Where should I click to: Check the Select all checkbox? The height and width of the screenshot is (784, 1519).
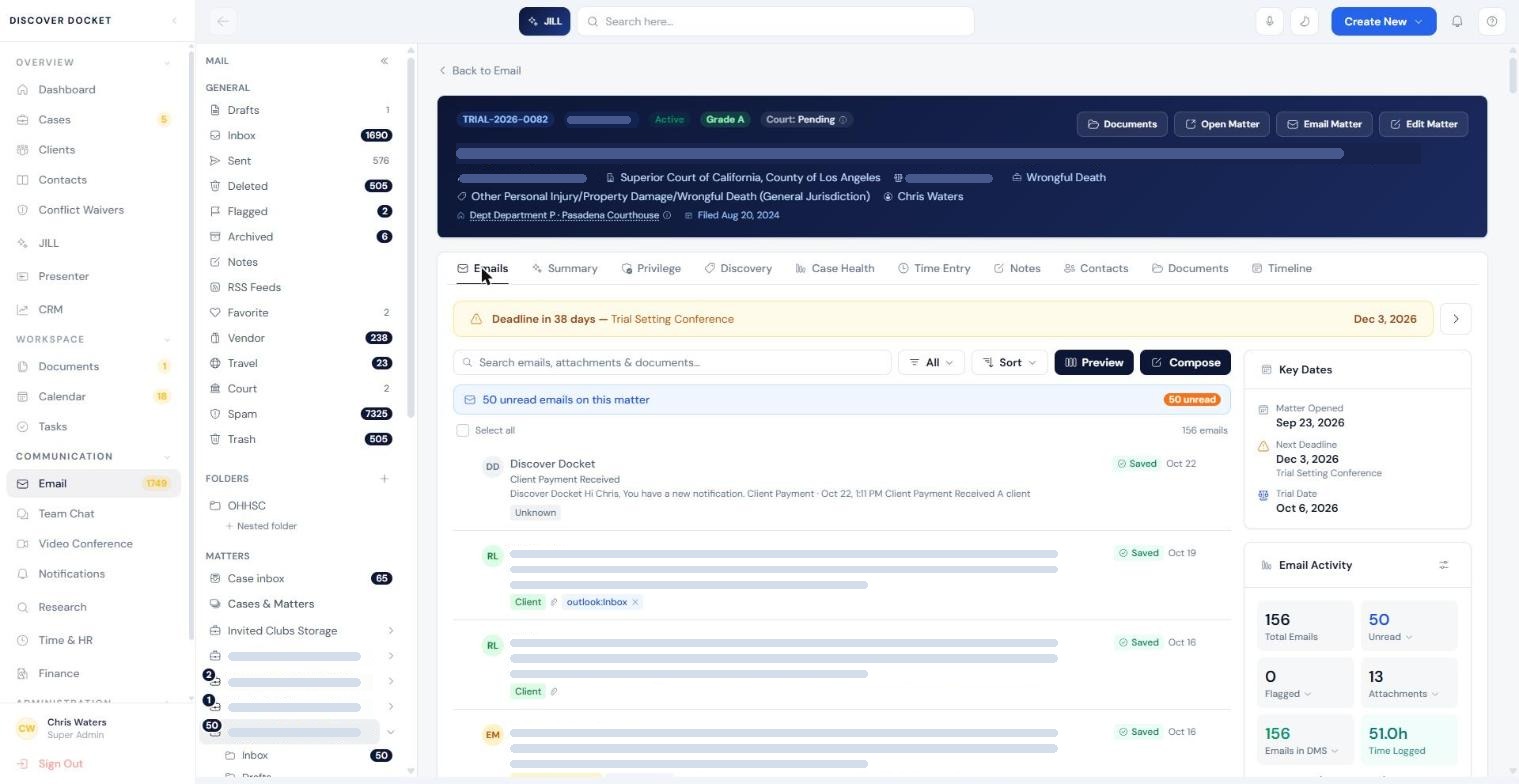[462, 431]
